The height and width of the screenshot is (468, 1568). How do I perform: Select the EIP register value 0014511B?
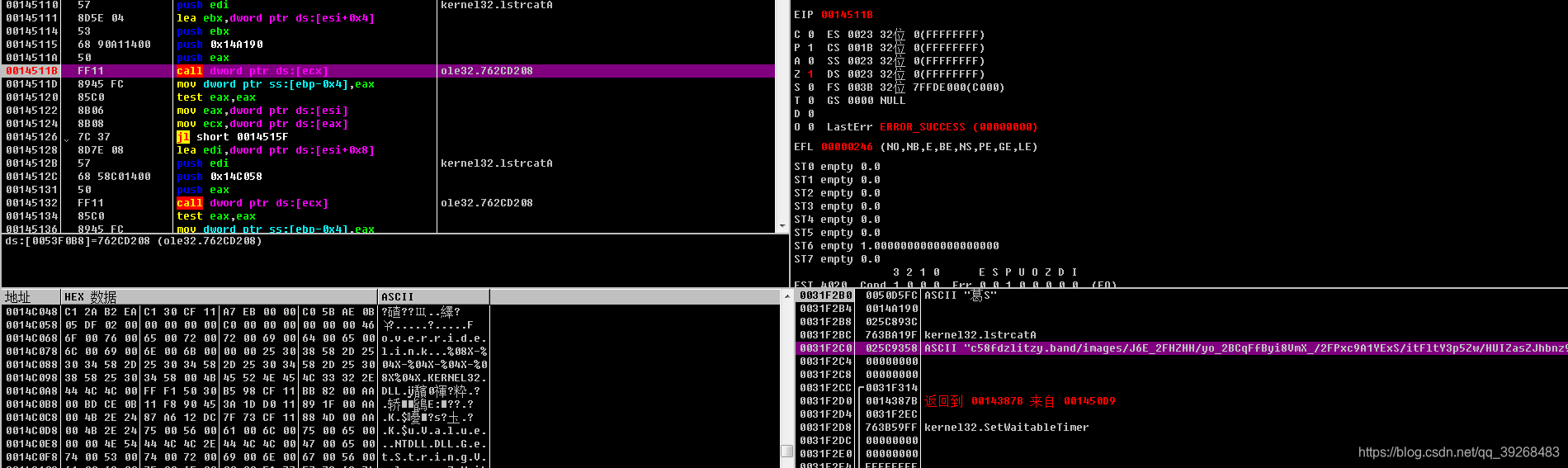click(847, 15)
